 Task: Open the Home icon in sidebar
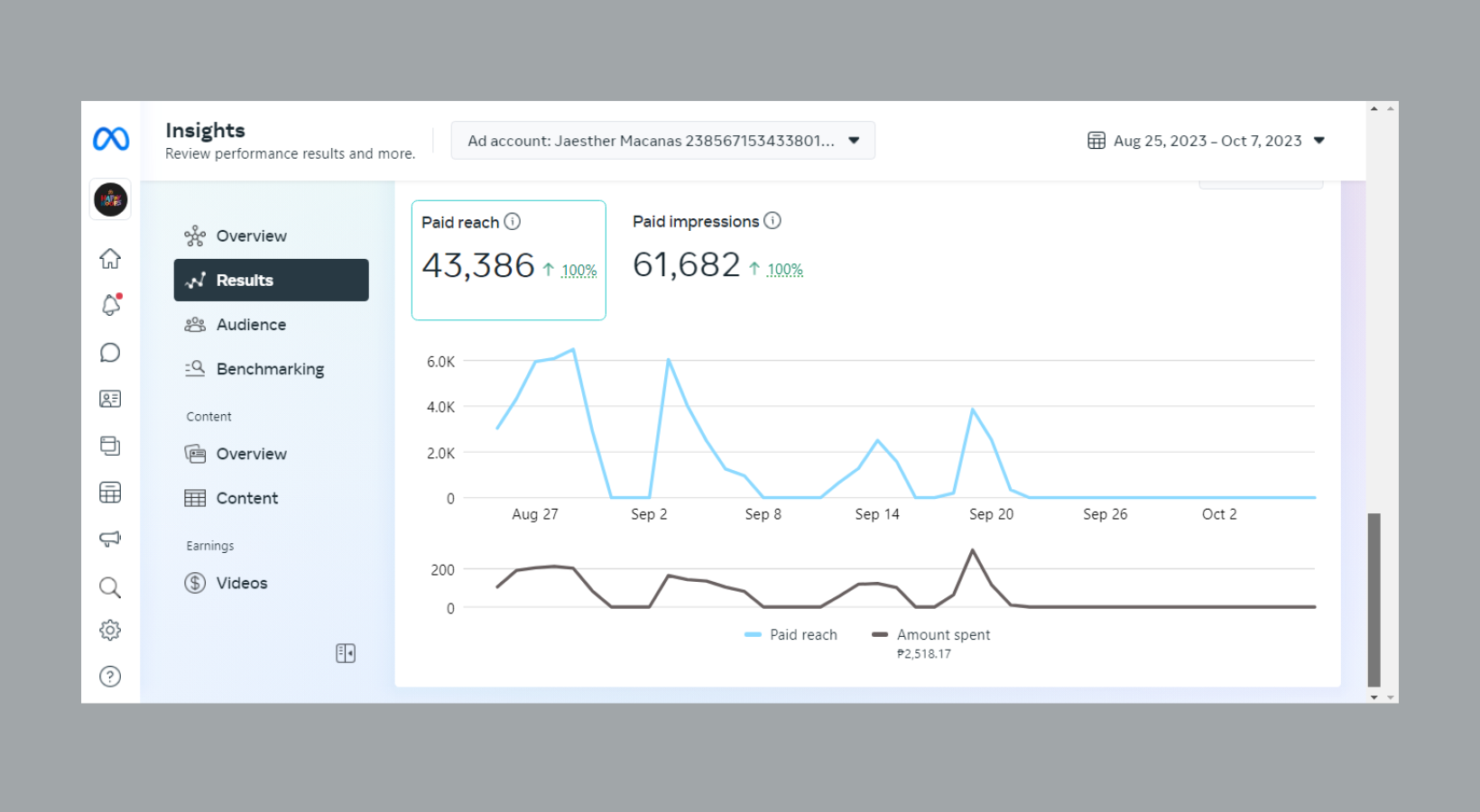pos(110,259)
